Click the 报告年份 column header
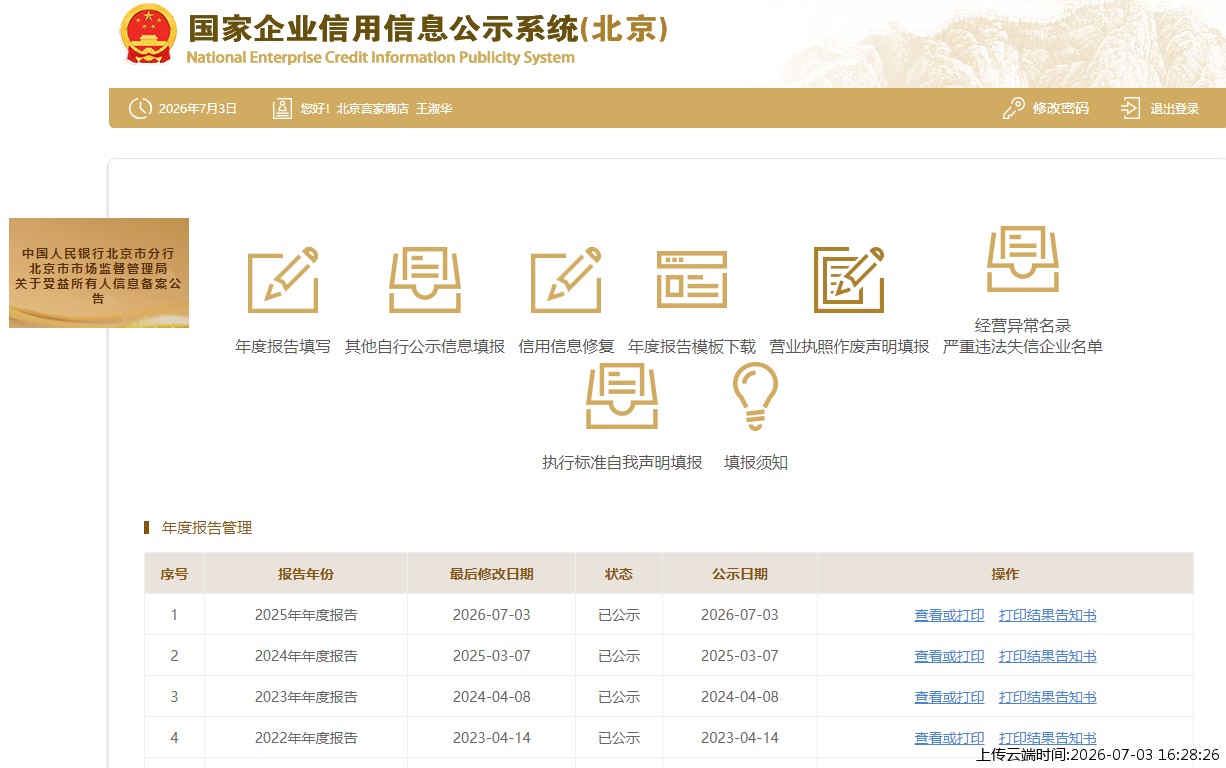 pyautogui.click(x=306, y=574)
